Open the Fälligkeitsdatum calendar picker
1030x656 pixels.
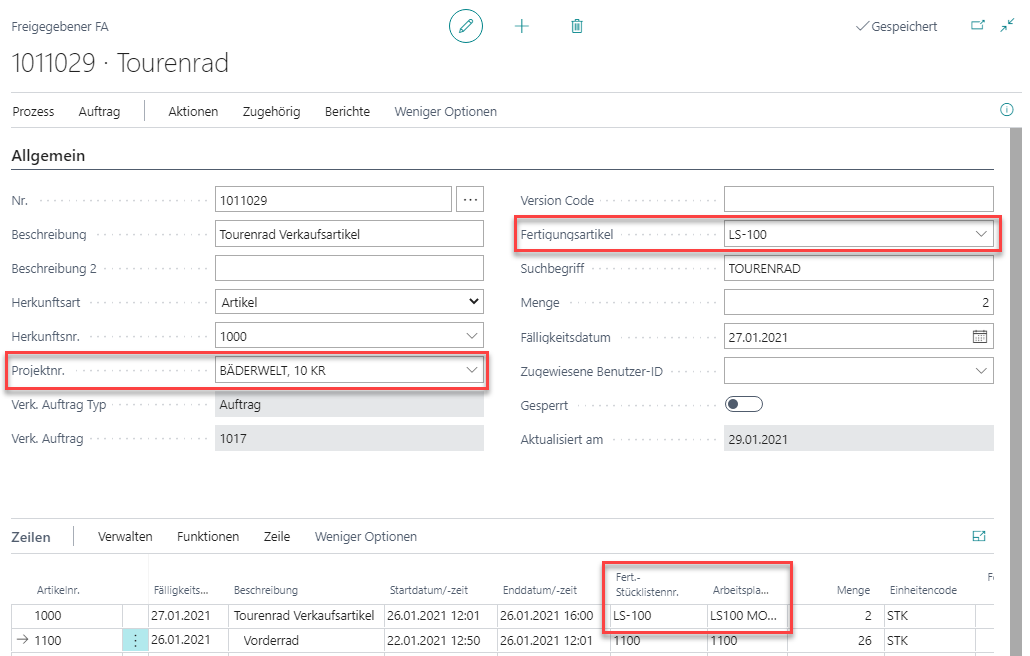pos(979,337)
